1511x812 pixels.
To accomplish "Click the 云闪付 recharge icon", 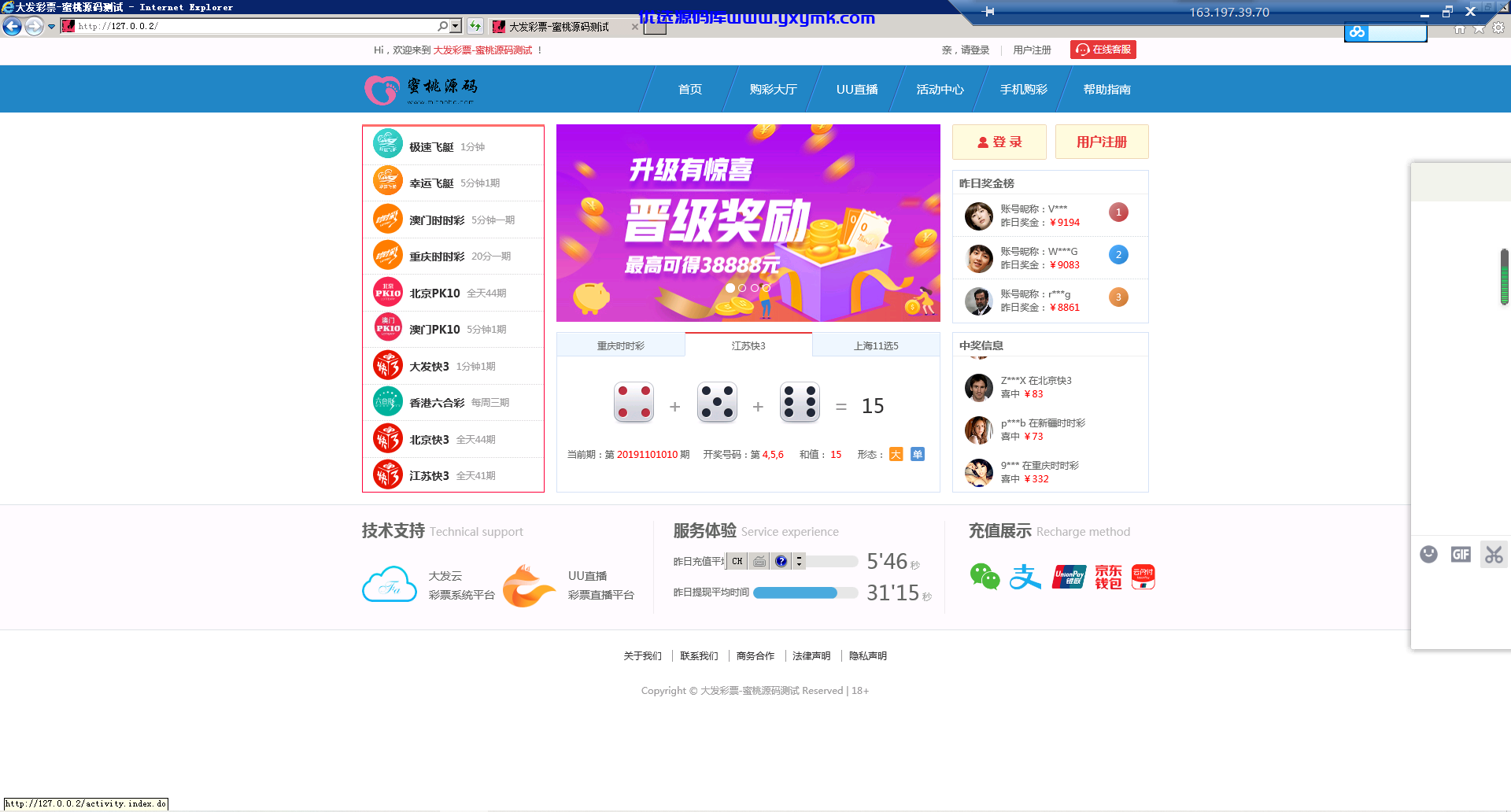I will (1143, 577).
